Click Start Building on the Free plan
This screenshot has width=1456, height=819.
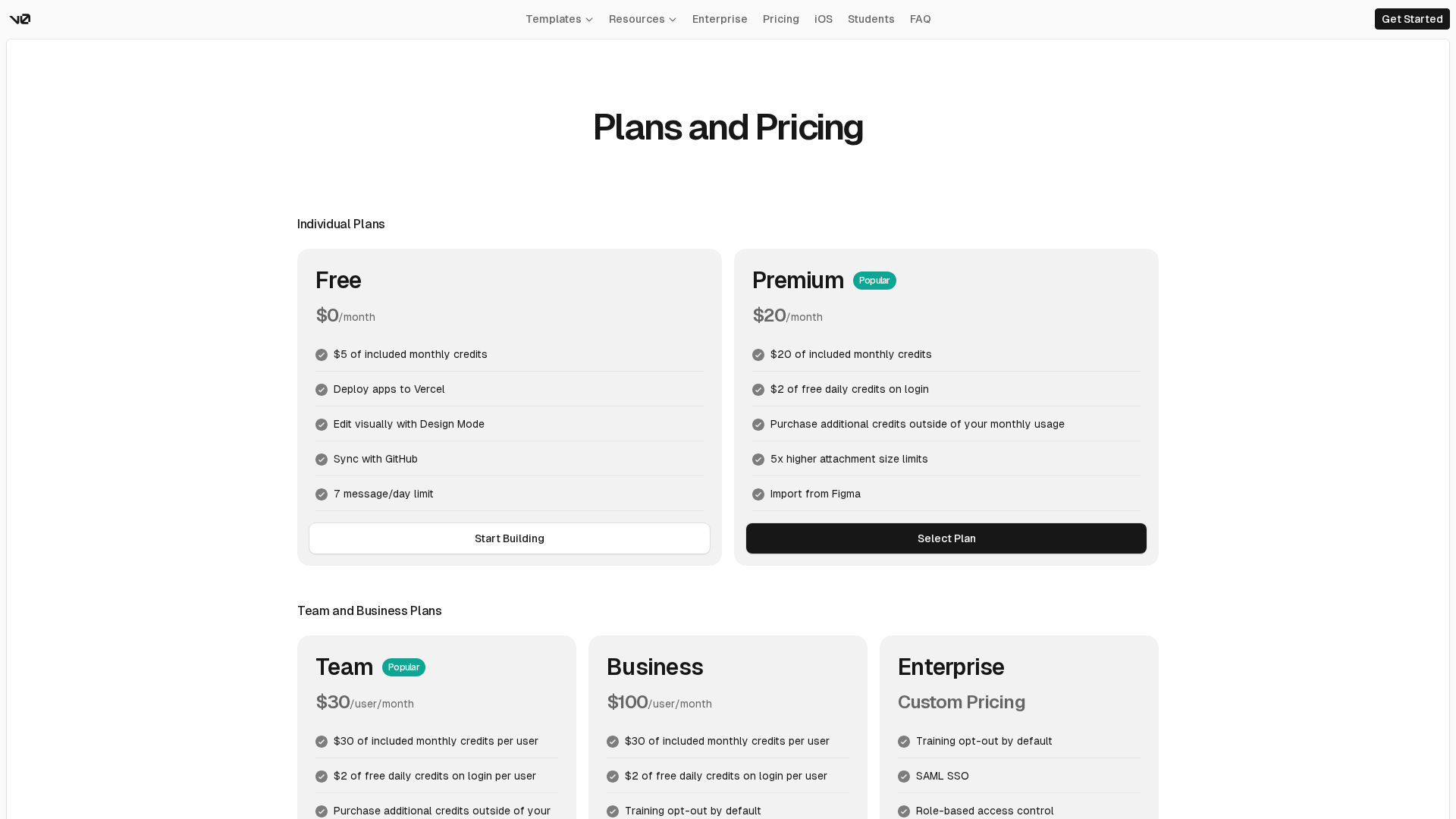click(x=509, y=538)
